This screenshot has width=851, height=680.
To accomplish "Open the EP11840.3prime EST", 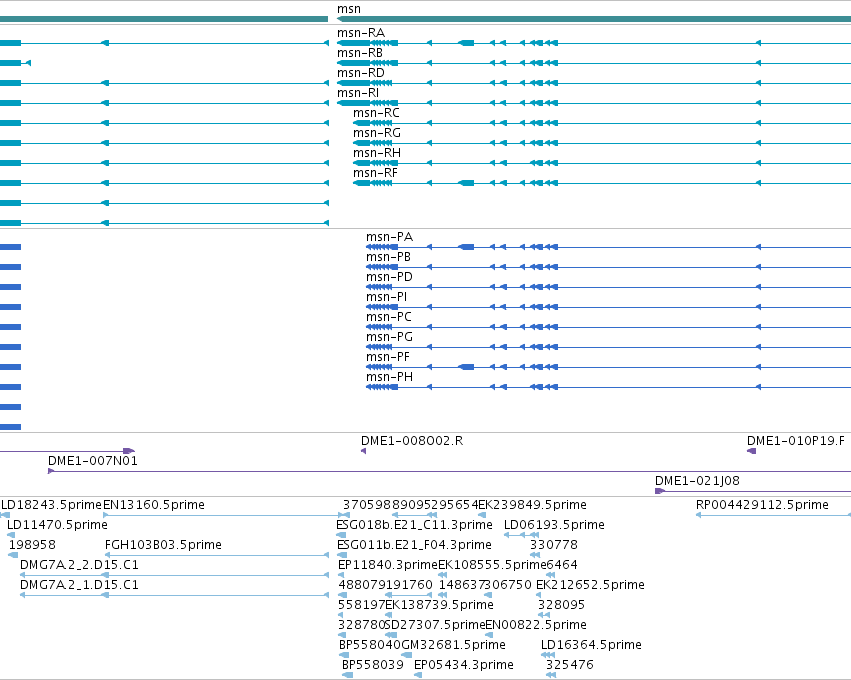I will [388, 566].
